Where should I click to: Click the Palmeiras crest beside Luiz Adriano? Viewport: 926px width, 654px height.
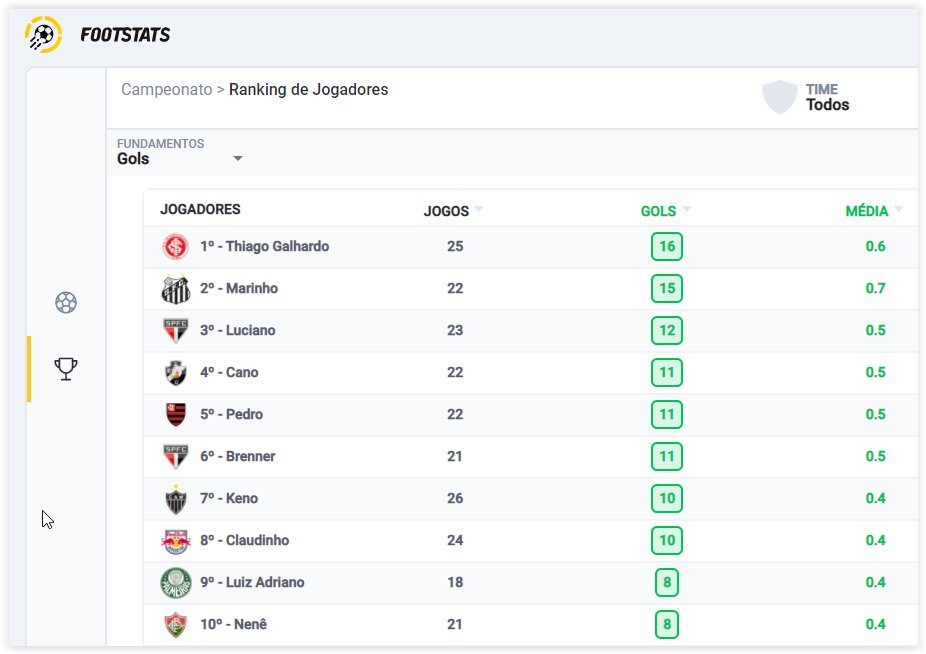click(176, 583)
